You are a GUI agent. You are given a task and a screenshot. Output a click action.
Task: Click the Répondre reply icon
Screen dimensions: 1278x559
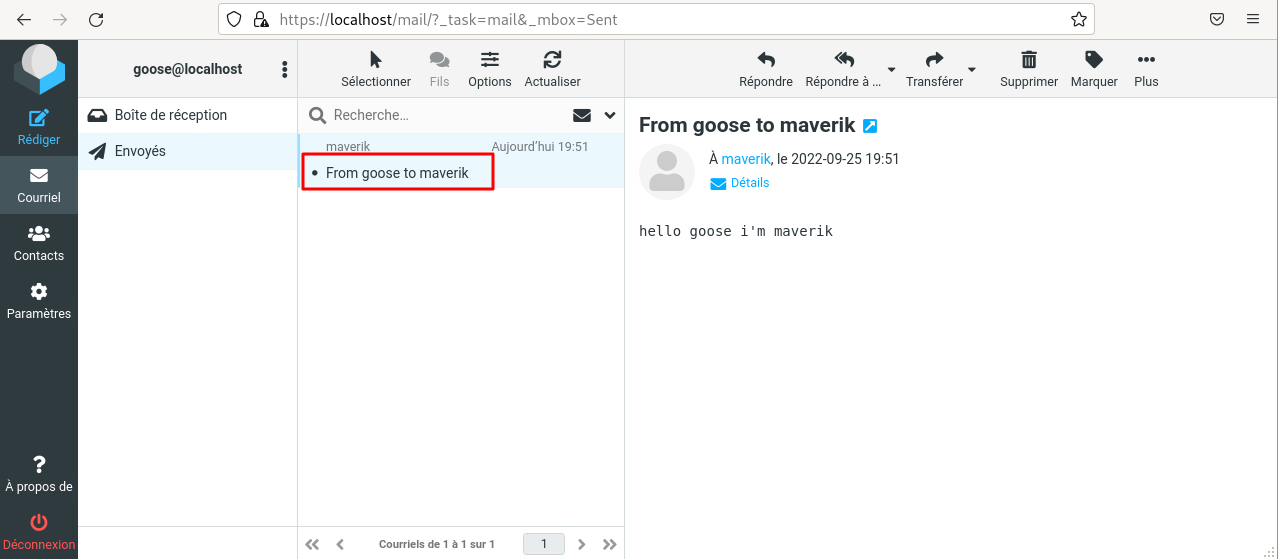(x=765, y=61)
